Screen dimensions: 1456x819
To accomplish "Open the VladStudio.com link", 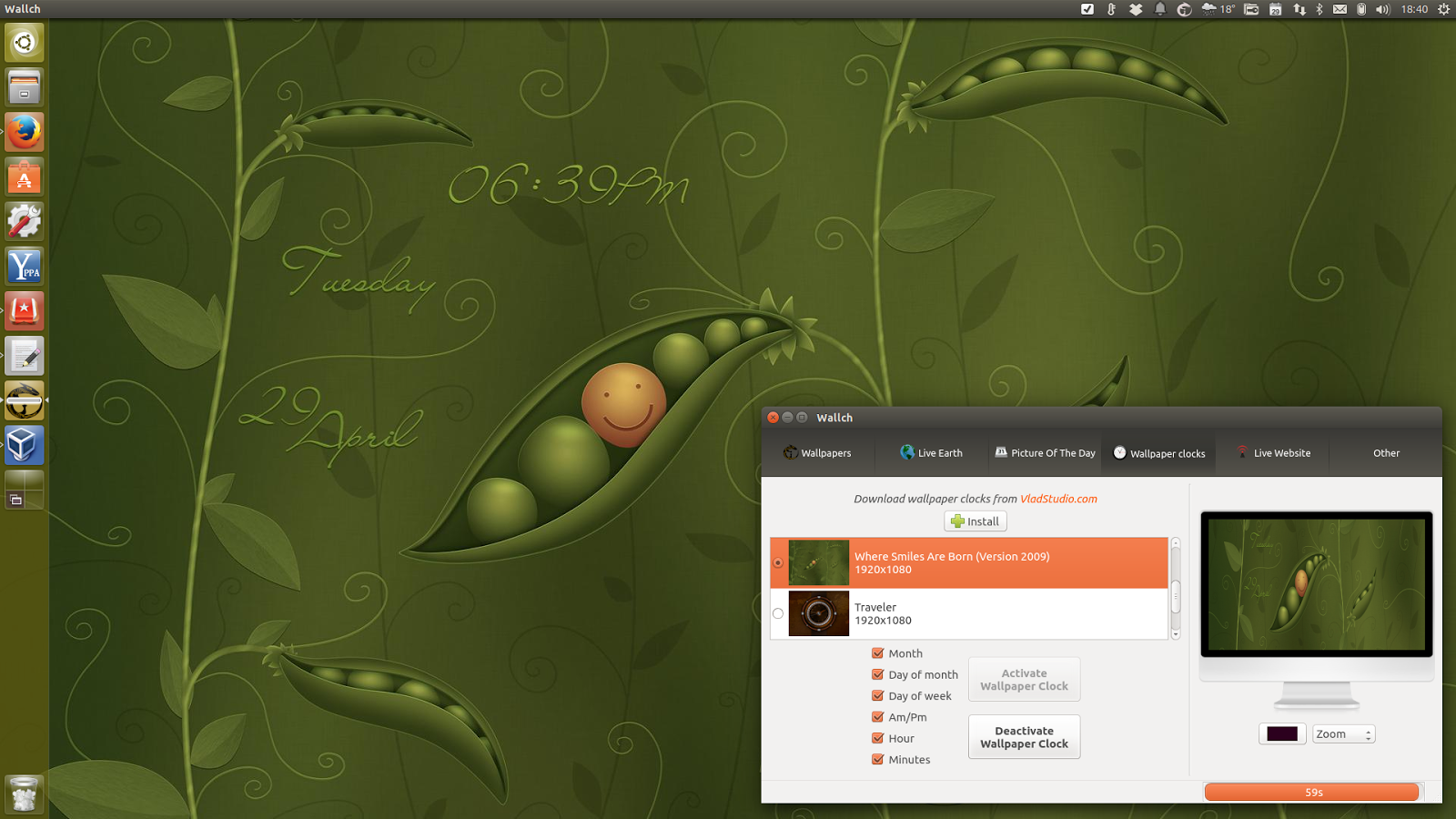I will [1058, 499].
